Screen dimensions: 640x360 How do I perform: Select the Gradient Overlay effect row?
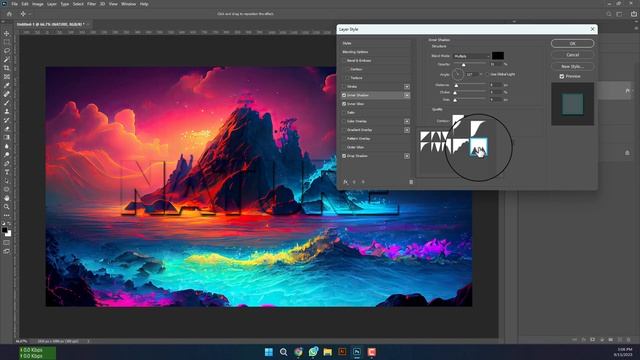pos(376,130)
